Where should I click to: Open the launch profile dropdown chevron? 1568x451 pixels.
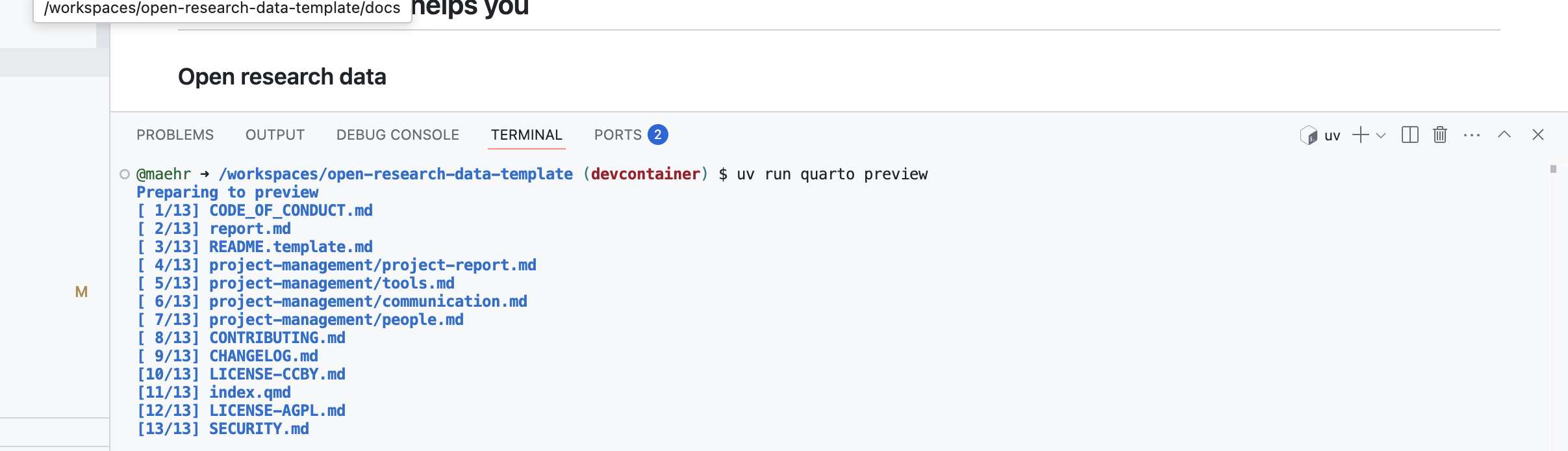[x=1381, y=135]
